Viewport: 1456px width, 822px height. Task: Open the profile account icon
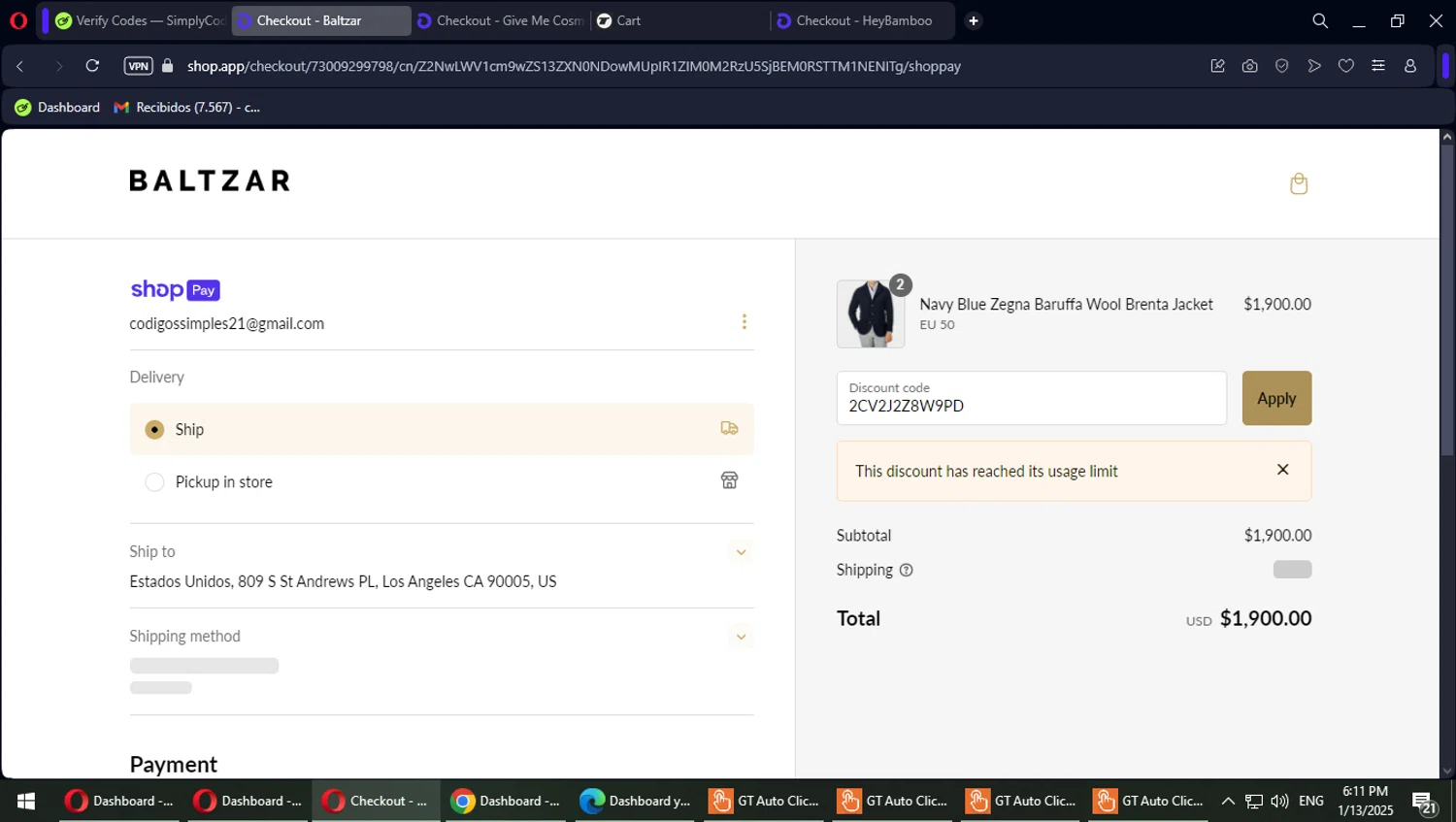tap(1410, 66)
